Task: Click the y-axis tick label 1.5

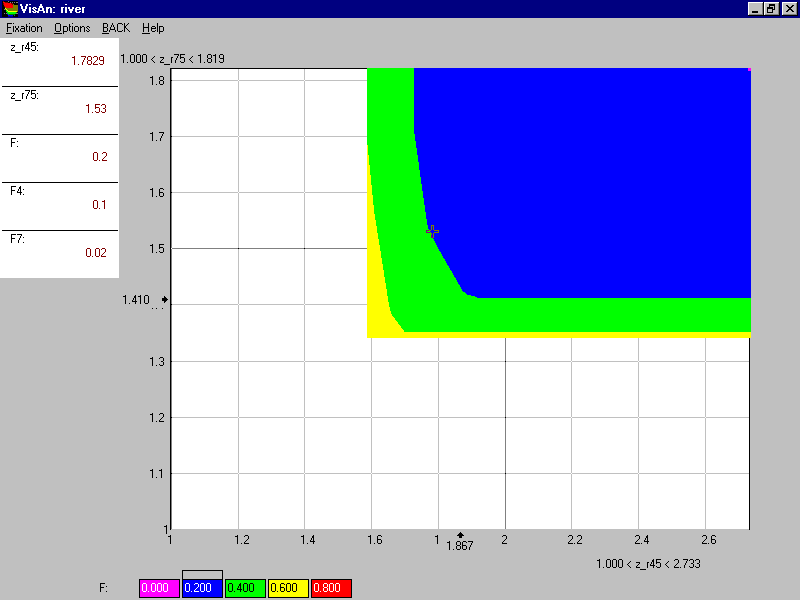Action: click(157, 249)
